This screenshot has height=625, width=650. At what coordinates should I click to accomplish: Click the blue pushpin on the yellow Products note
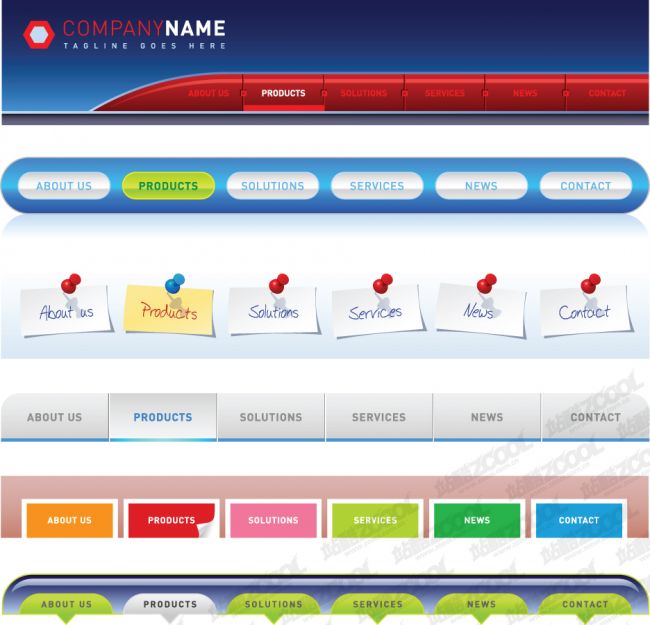pos(174,284)
